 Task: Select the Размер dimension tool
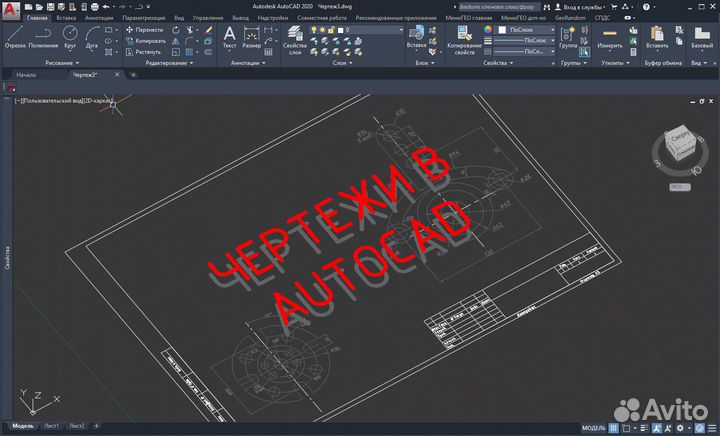(251, 37)
